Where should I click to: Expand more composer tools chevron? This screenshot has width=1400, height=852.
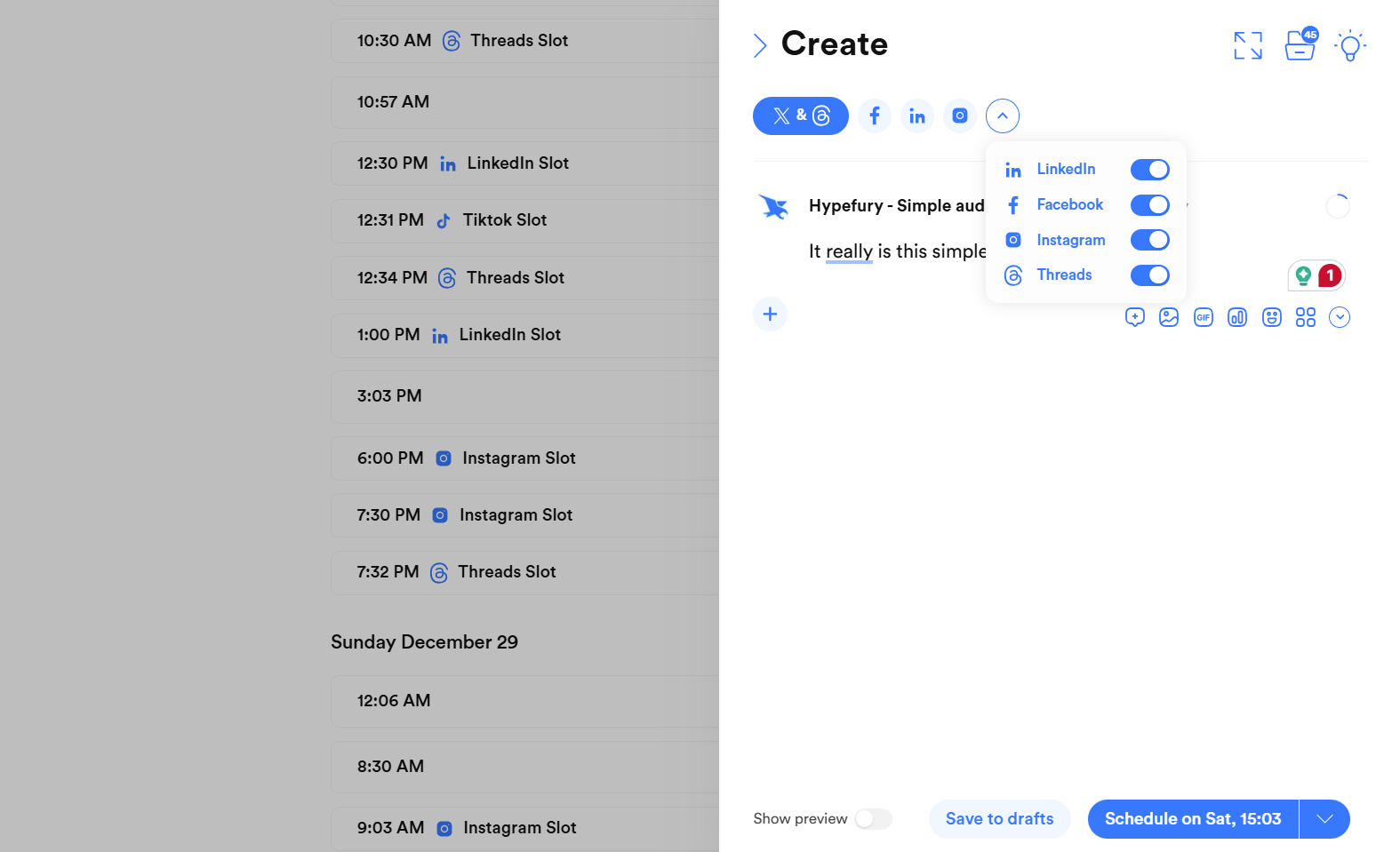pyautogui.click(x=1340, y=317)
